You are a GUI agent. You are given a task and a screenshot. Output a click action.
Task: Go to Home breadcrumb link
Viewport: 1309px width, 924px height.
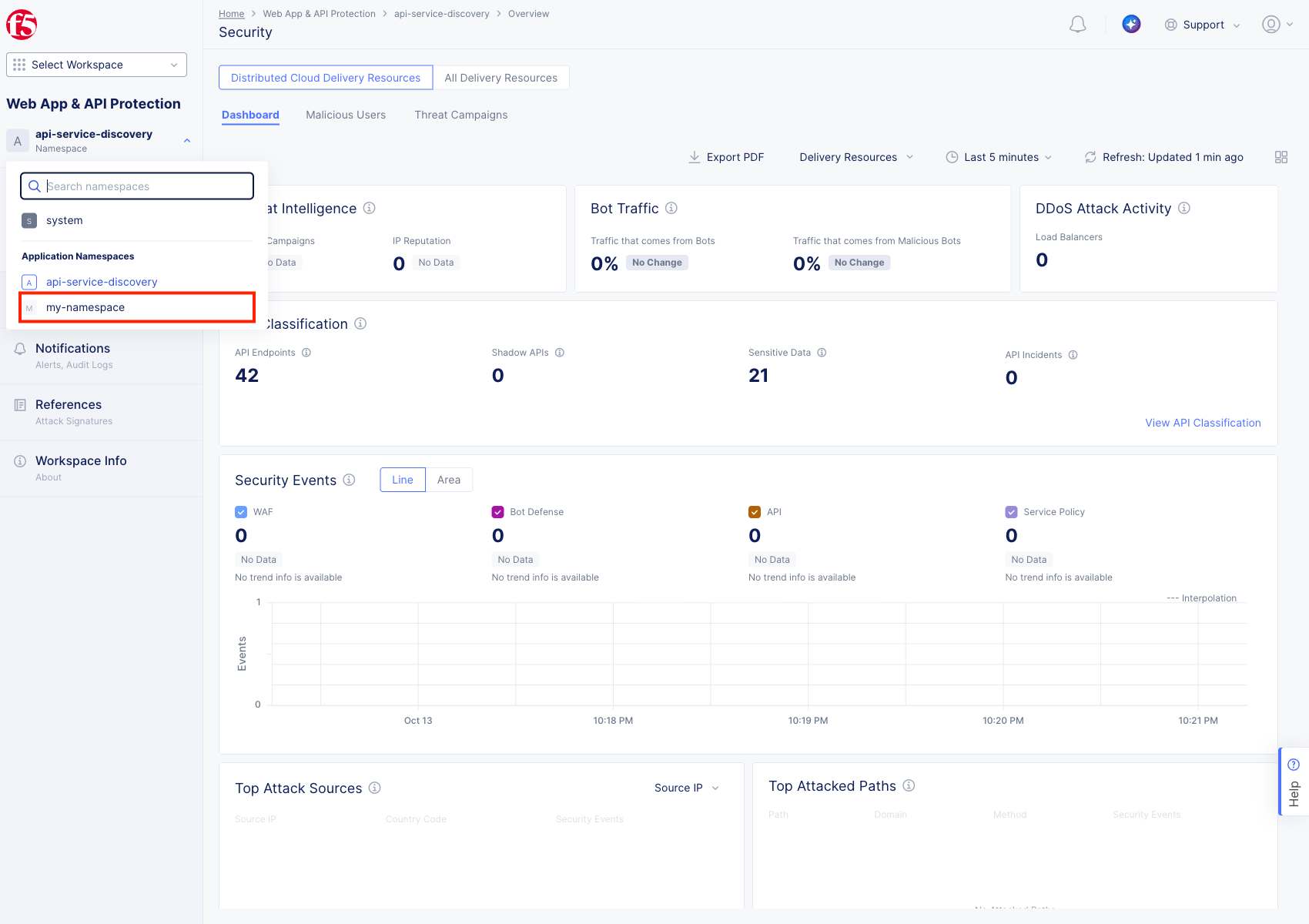point(231,14)
